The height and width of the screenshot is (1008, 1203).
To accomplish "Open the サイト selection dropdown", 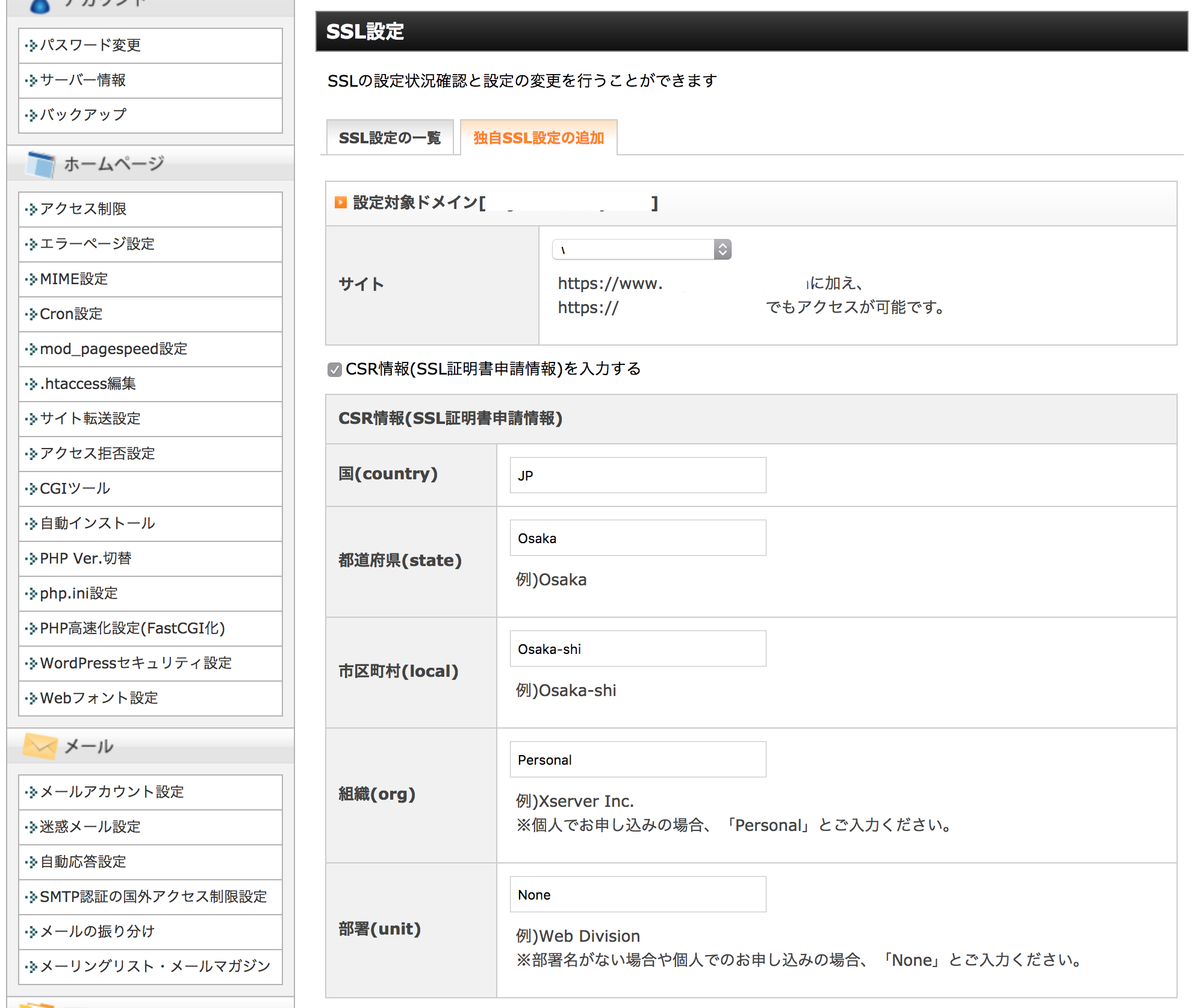I will tap(641, 249).
